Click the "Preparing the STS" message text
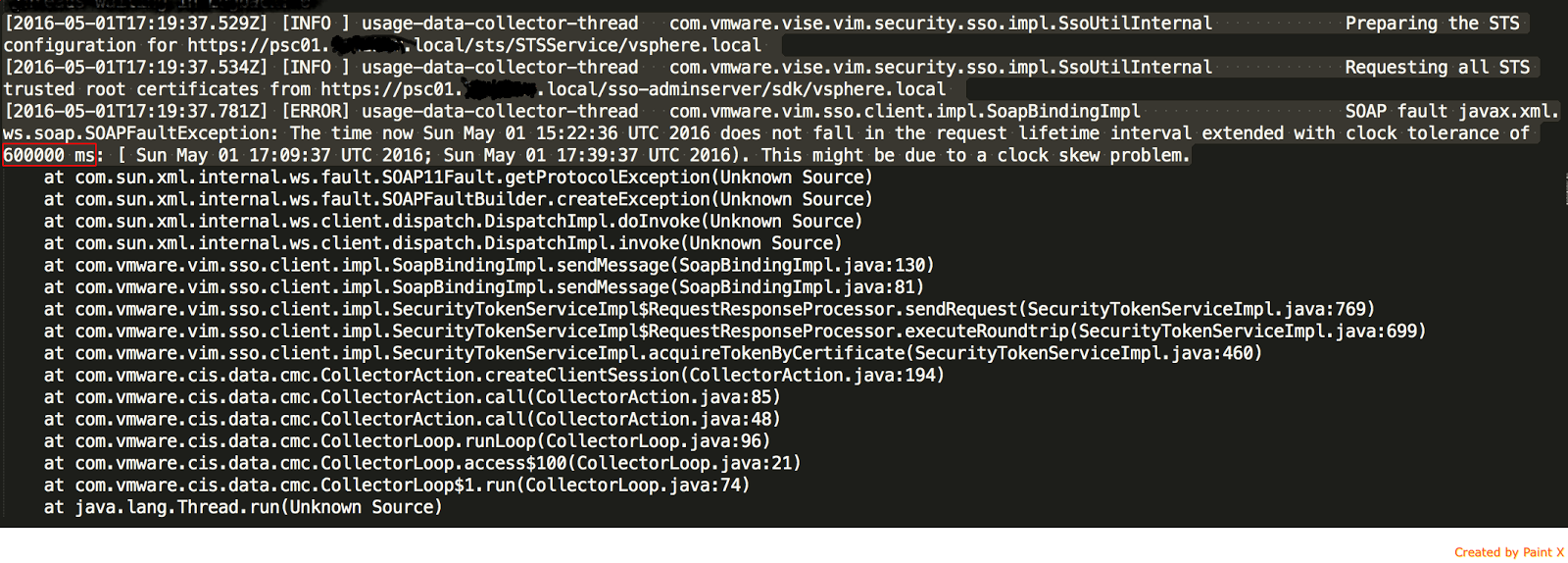The image size is (1568, 563). pyautogui.click(x=1432, y=24)
